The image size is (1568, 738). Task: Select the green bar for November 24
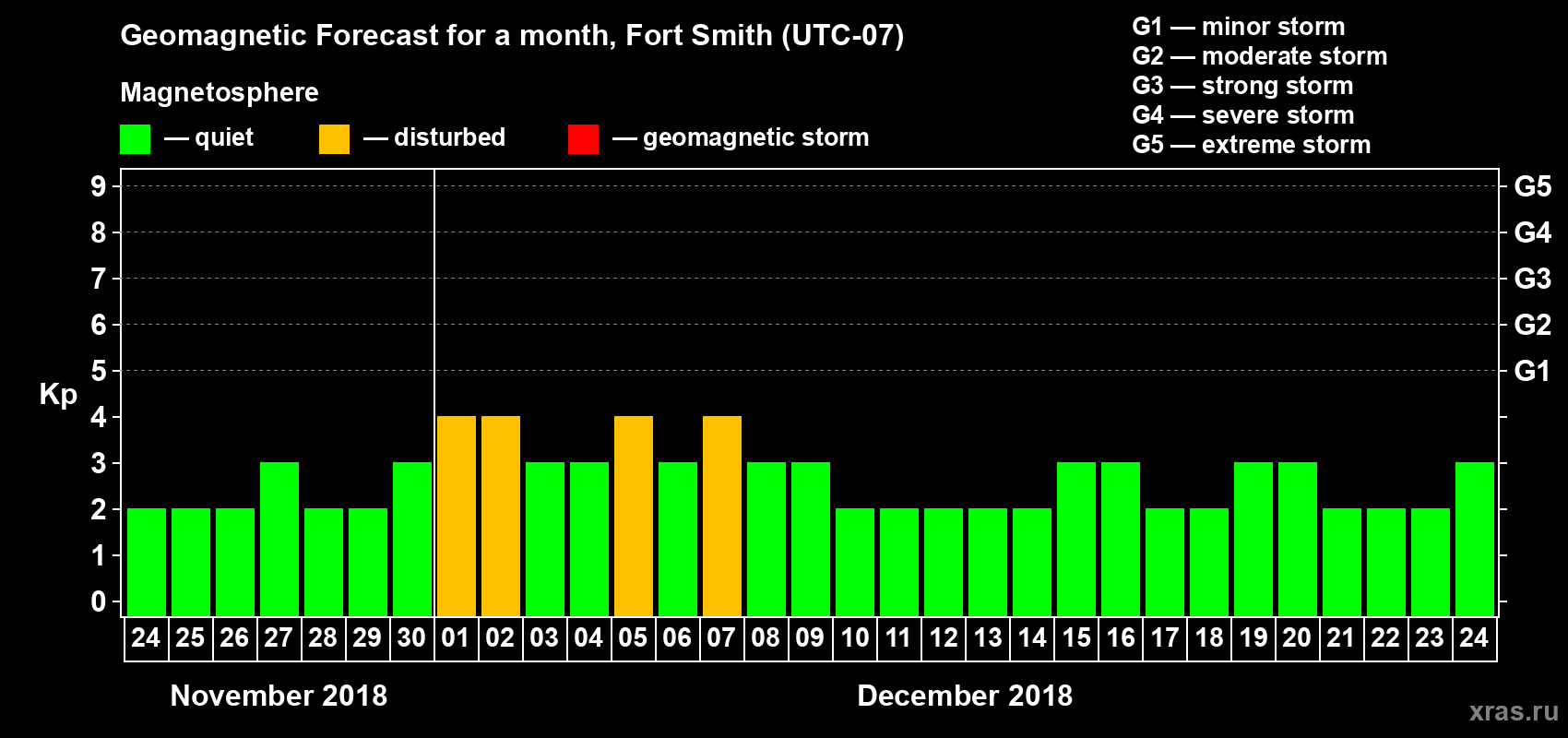pyautogui.click(x=147, y=563)
